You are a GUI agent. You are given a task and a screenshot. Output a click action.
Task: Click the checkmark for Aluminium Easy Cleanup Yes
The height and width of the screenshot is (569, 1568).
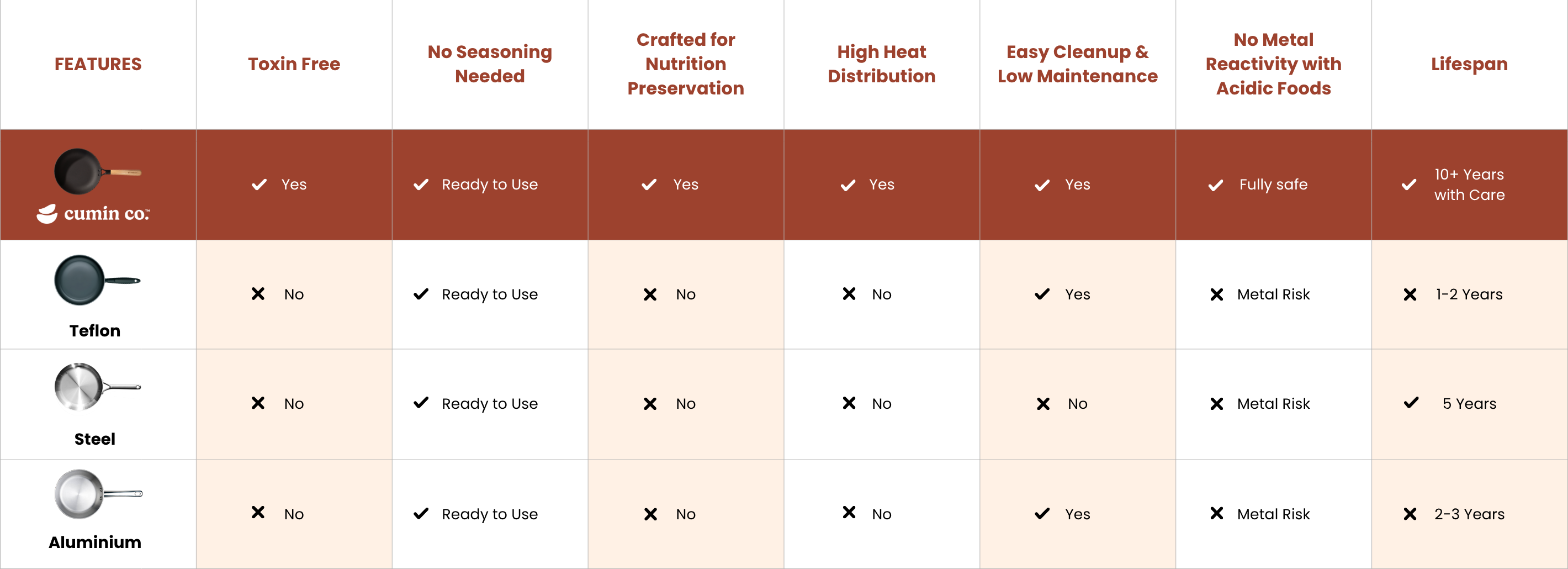coord(1042,514)
